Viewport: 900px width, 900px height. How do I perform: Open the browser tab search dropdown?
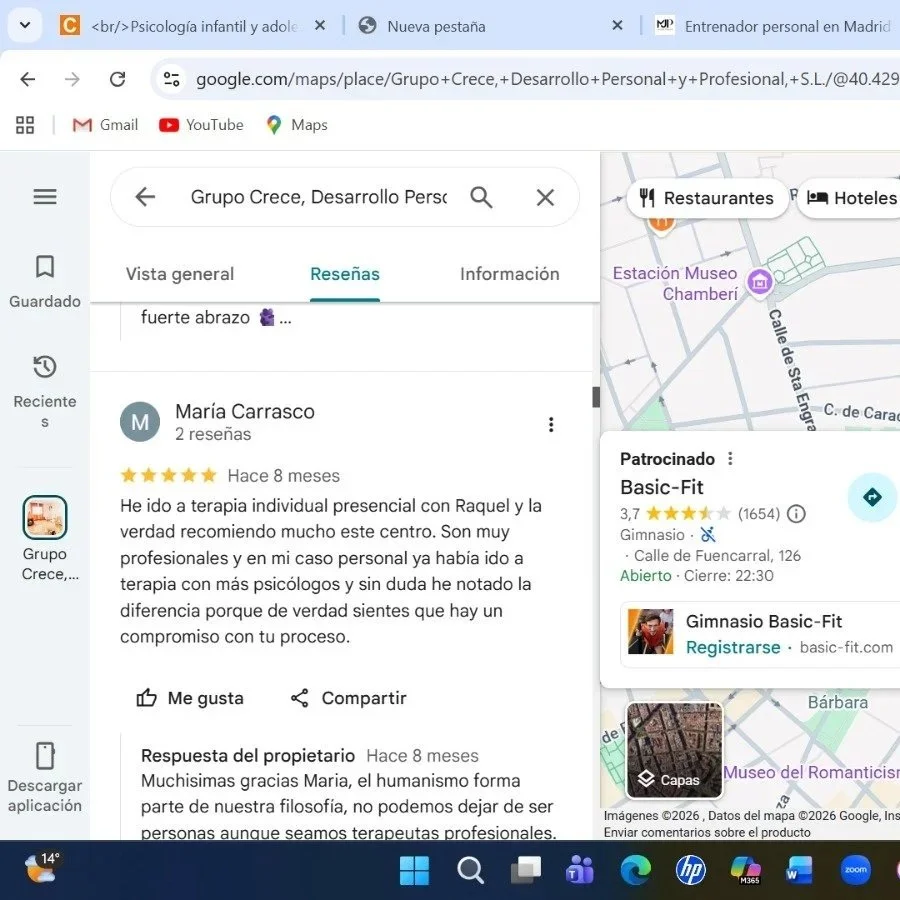(25, 26)
